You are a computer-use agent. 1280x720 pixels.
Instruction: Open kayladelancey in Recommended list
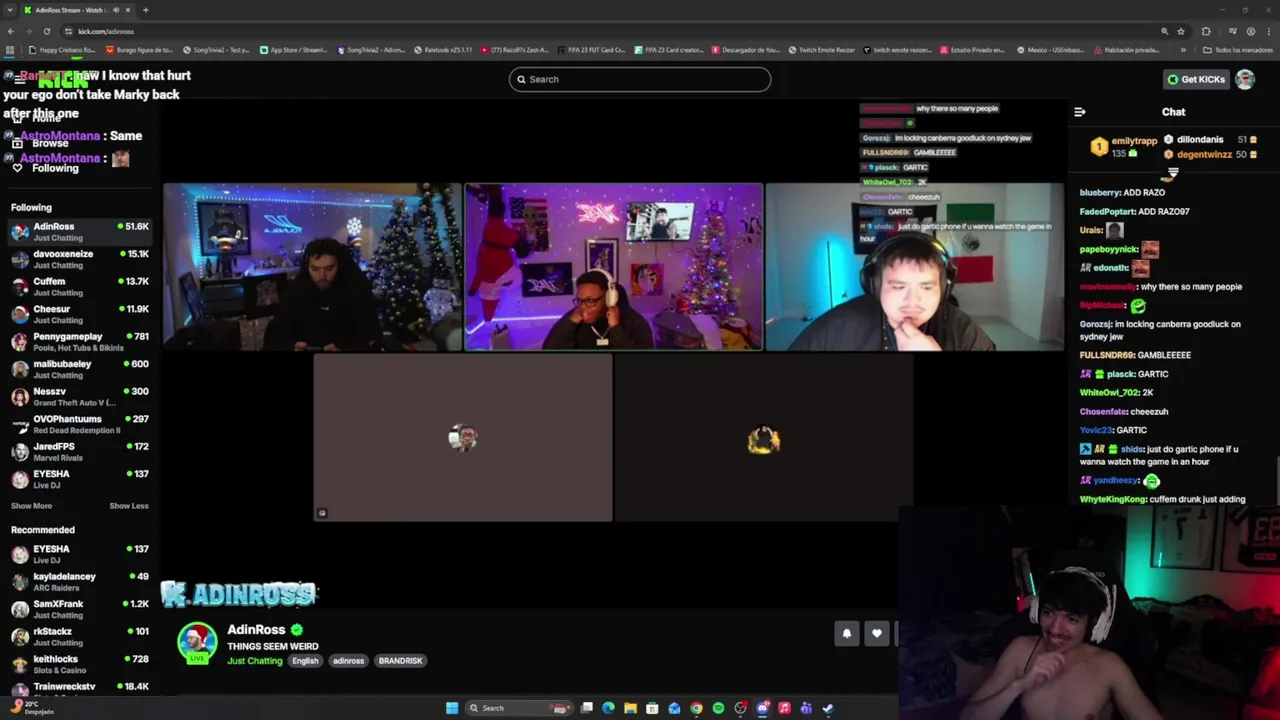click(x=80, y=582)
